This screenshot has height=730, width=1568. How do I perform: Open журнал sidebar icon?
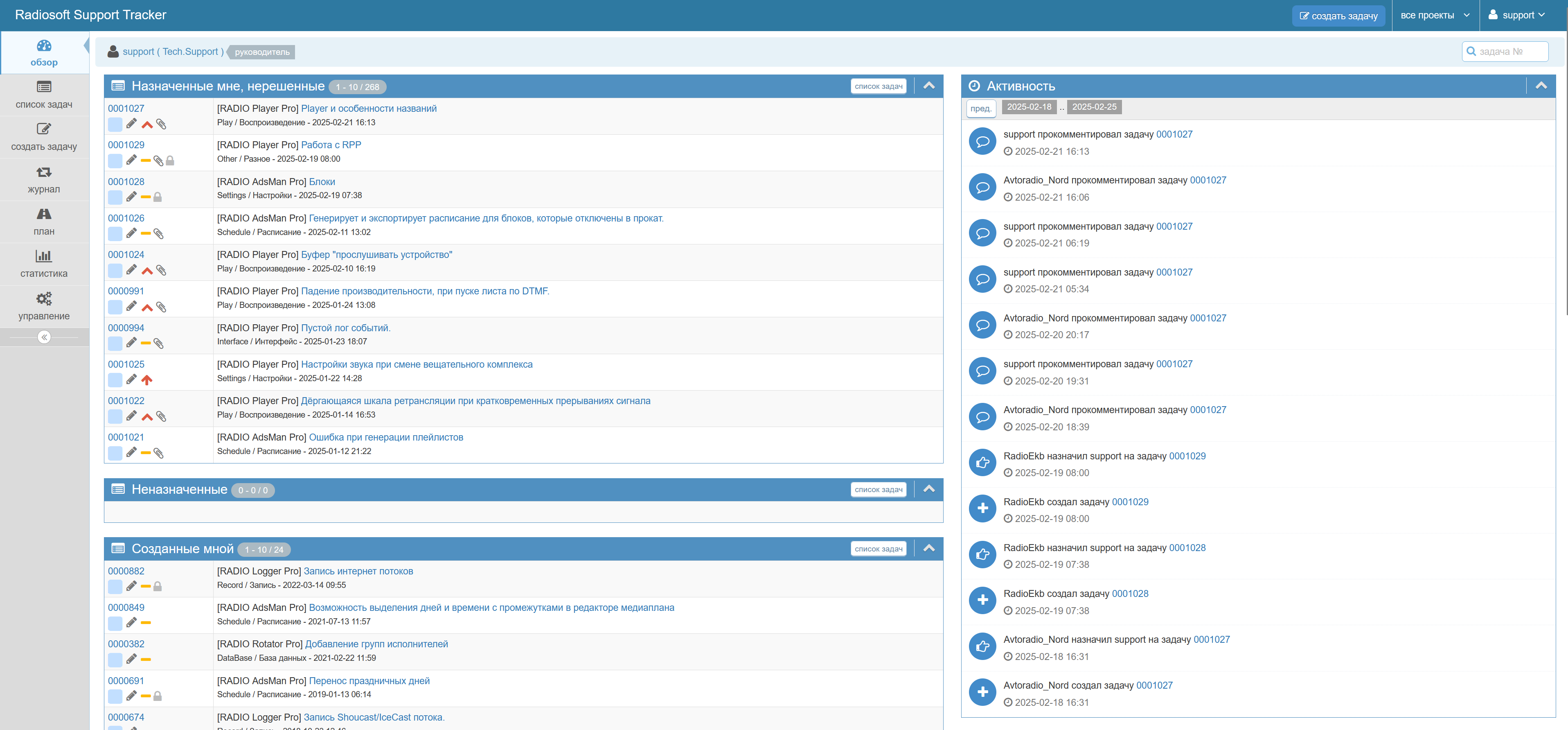(x=44, y=172)
